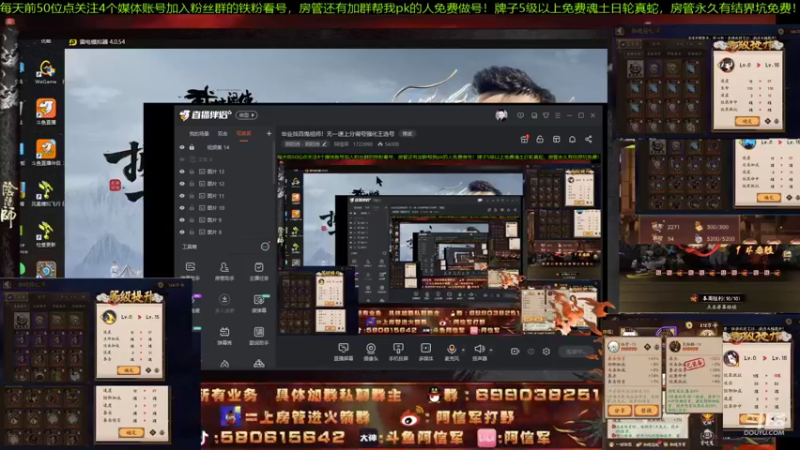Screen dimensions: 800x450
Task: Add a new scene with the plus button
Action: (269, 134)
